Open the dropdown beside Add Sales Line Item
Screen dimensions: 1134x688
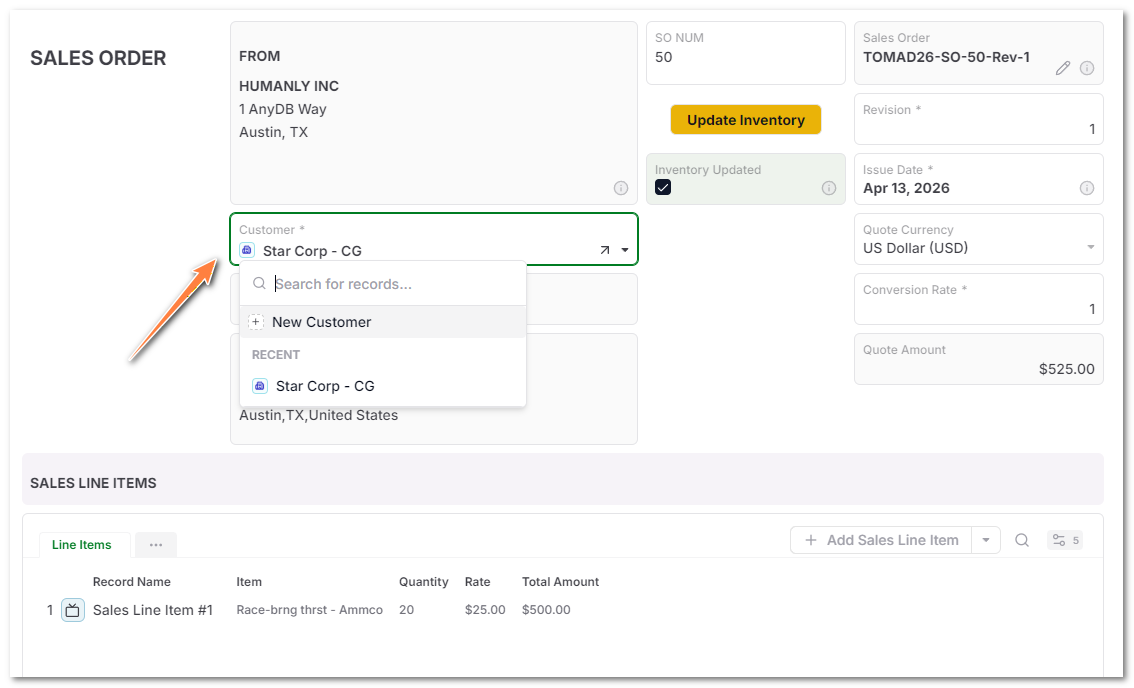[986, 540]
